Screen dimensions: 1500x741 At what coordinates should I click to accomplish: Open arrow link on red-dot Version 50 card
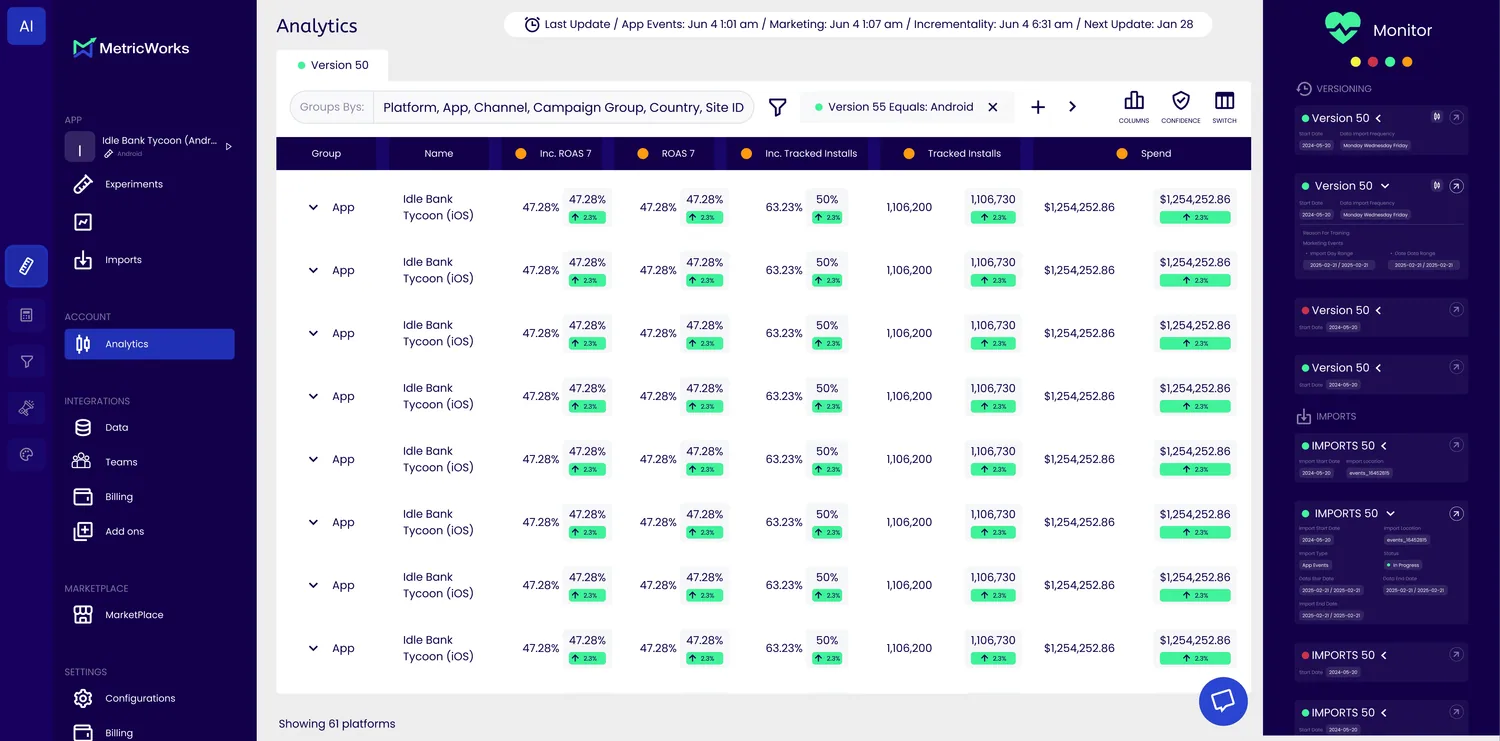pos(1457,310)
